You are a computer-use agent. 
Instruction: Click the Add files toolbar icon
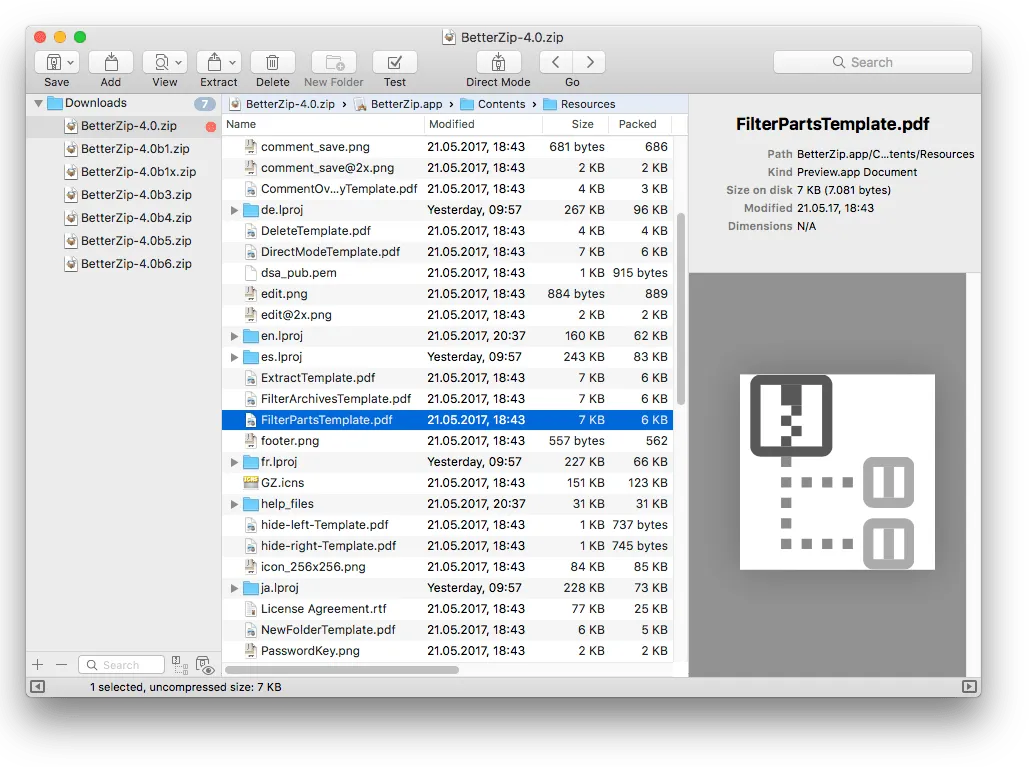[x=111, y=62]
